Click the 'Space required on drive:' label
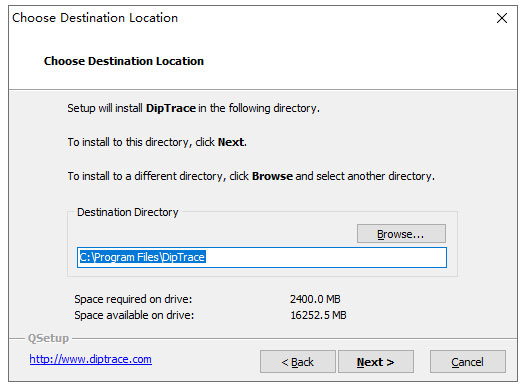 tap(133, 299)
